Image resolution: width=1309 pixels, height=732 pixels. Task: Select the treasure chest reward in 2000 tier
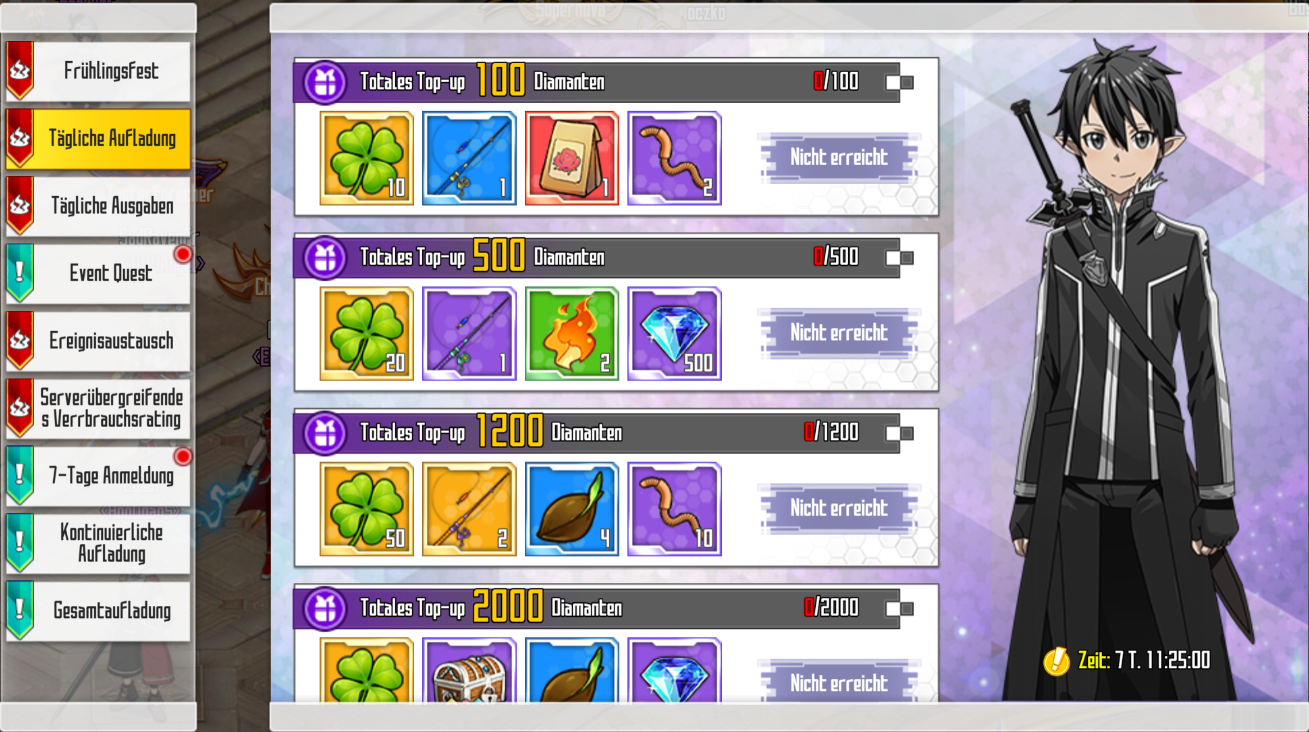(x=469, y=670)
